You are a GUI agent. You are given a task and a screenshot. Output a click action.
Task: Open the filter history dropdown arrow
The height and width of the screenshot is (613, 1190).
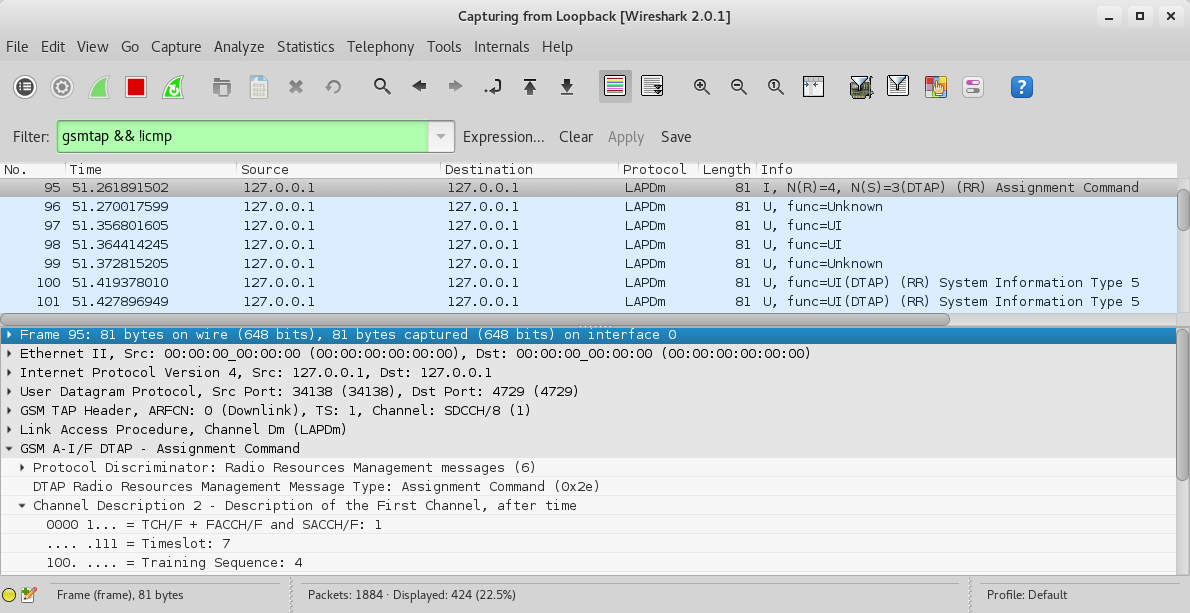pyautogui.click(x=441, y=137)
